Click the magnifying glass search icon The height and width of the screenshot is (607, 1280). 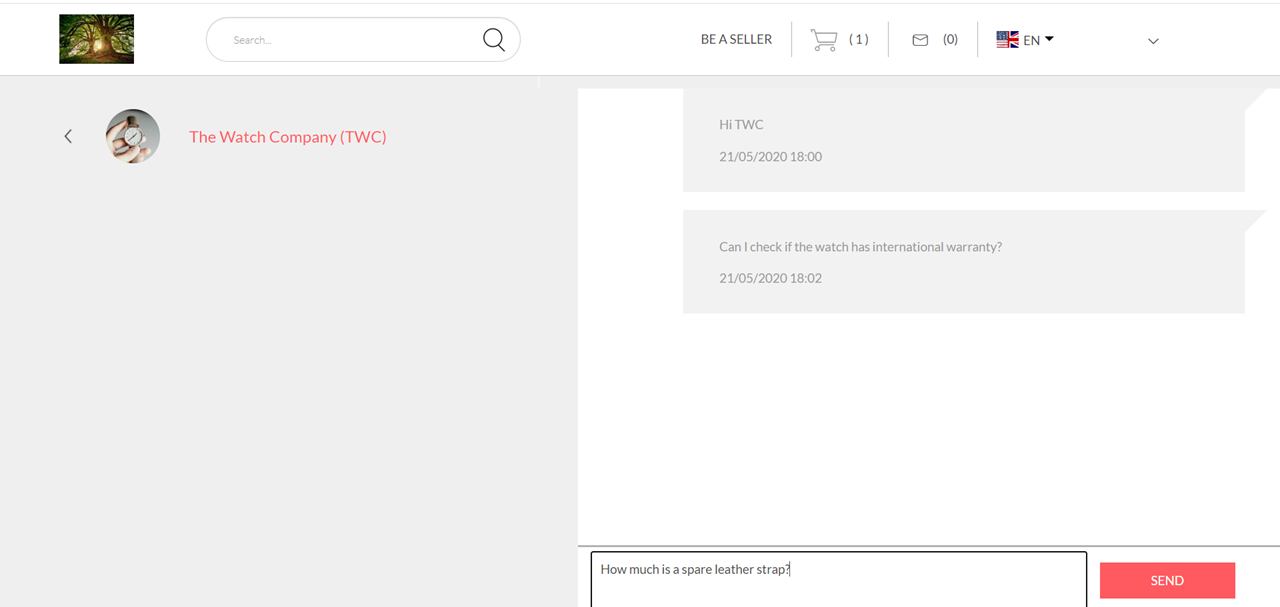click(x=494, y=39)
